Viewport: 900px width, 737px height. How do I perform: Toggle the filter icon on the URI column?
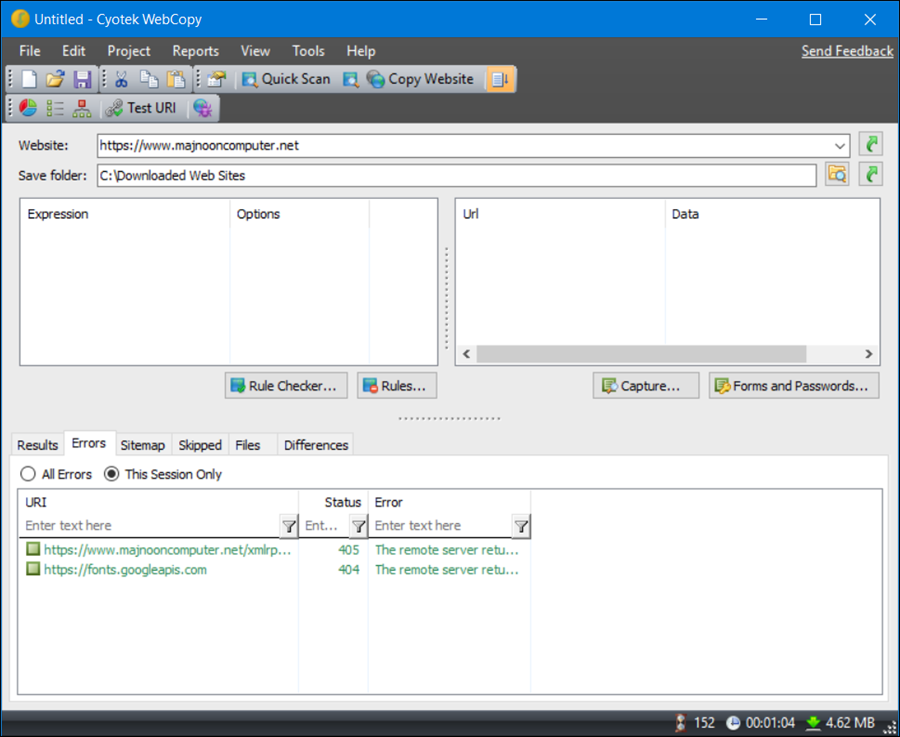coord(289,525)
